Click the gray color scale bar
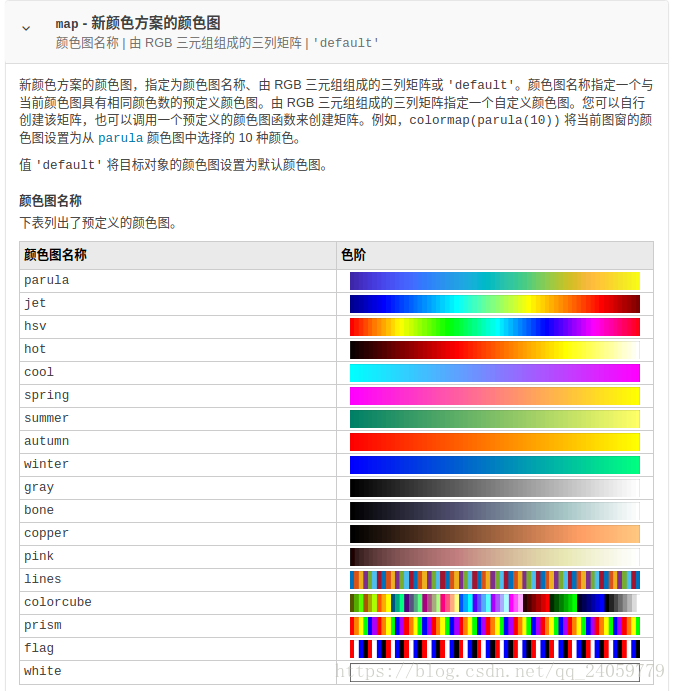The height and width of the screenshot is (691, 676). pyautogui.click(x=494, y=488)
